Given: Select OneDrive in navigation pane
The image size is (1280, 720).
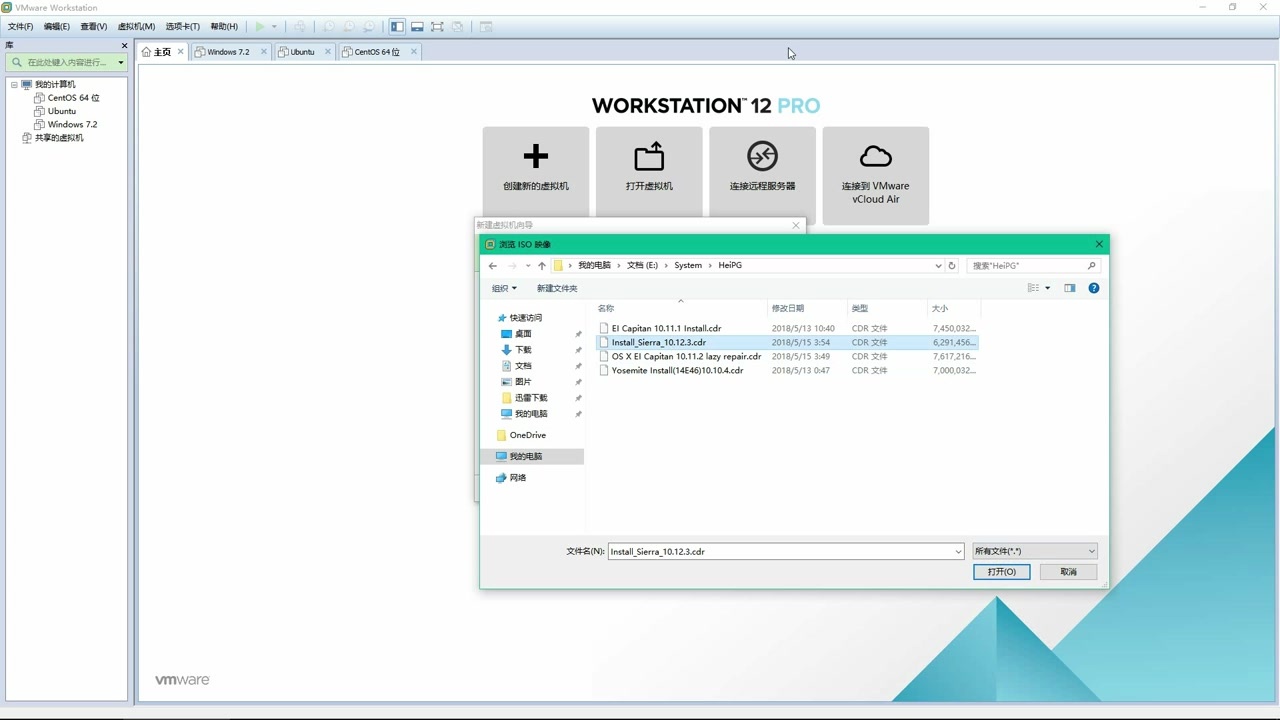Looking at the screenshot, I should (x=527, y=435).
